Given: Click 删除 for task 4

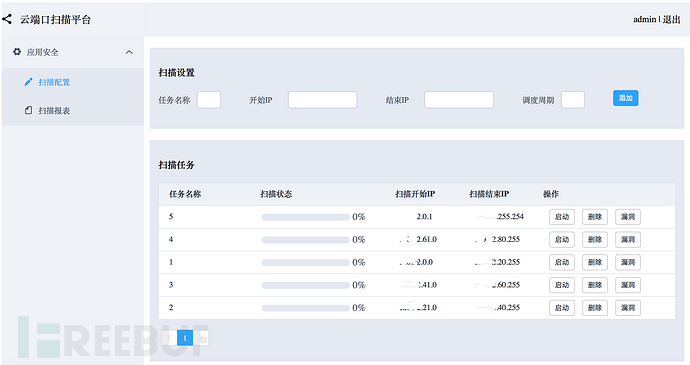Looking at the screenshot, I should coord(595,240).
